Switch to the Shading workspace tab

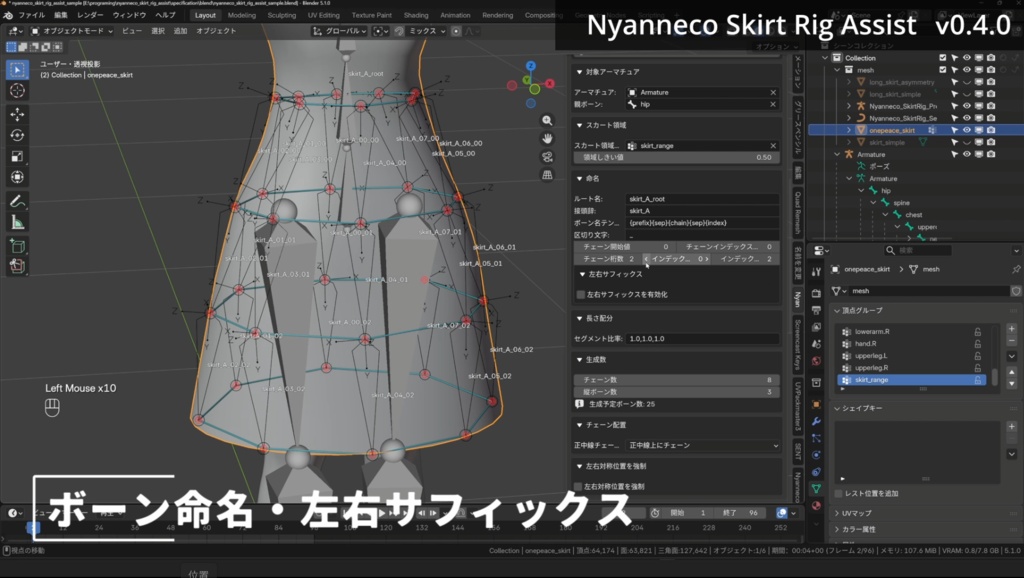416,15
